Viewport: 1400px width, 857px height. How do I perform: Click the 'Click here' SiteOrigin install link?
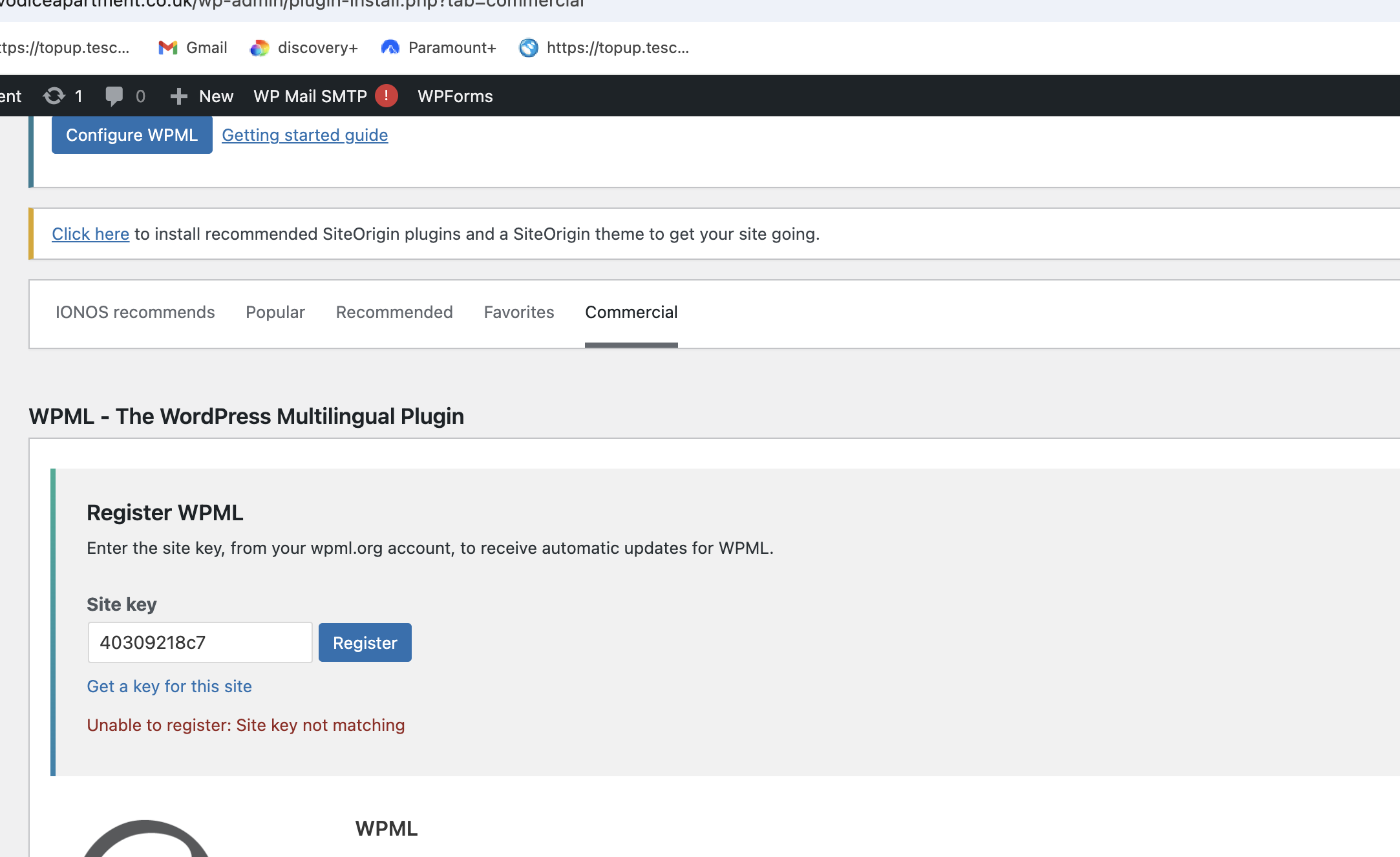coord(90,234)
